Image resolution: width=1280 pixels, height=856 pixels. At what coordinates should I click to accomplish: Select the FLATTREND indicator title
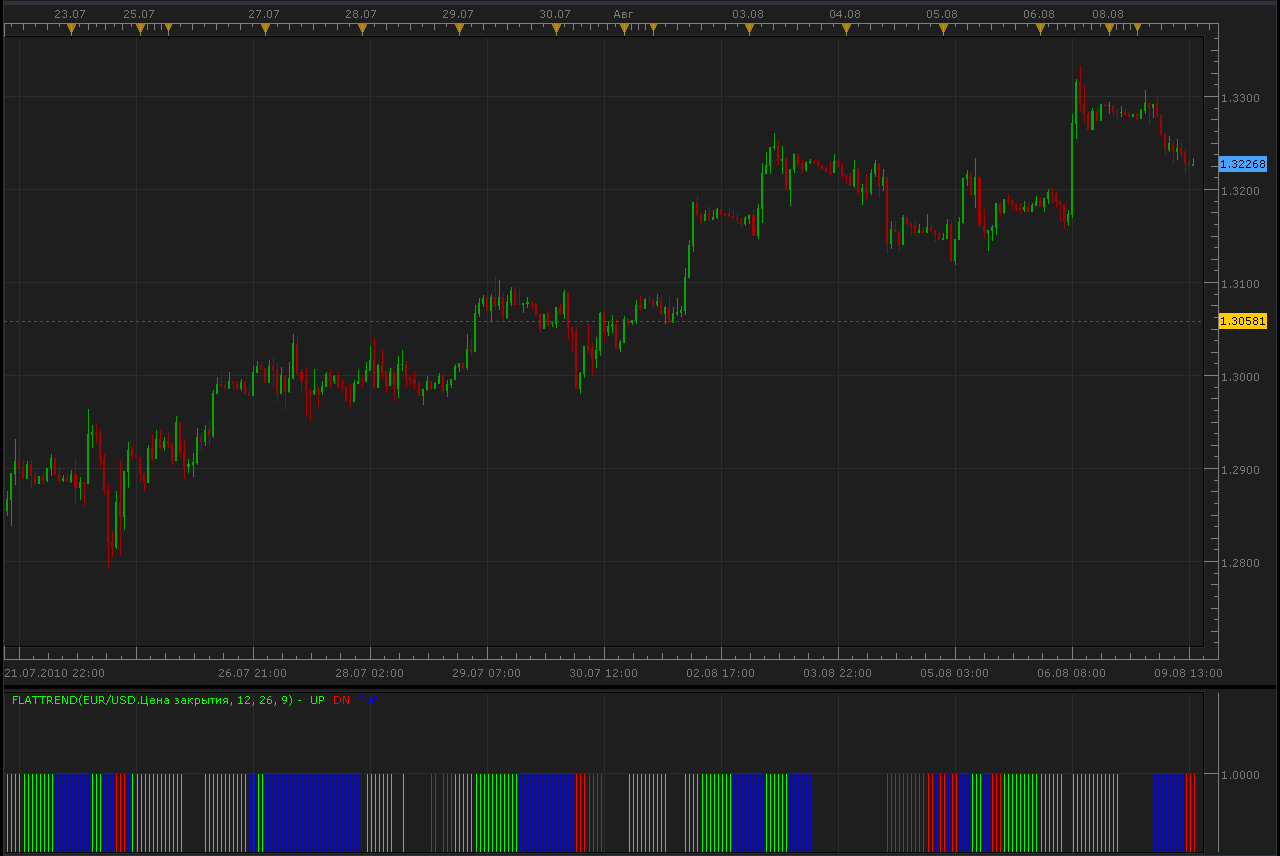point(153,700)
